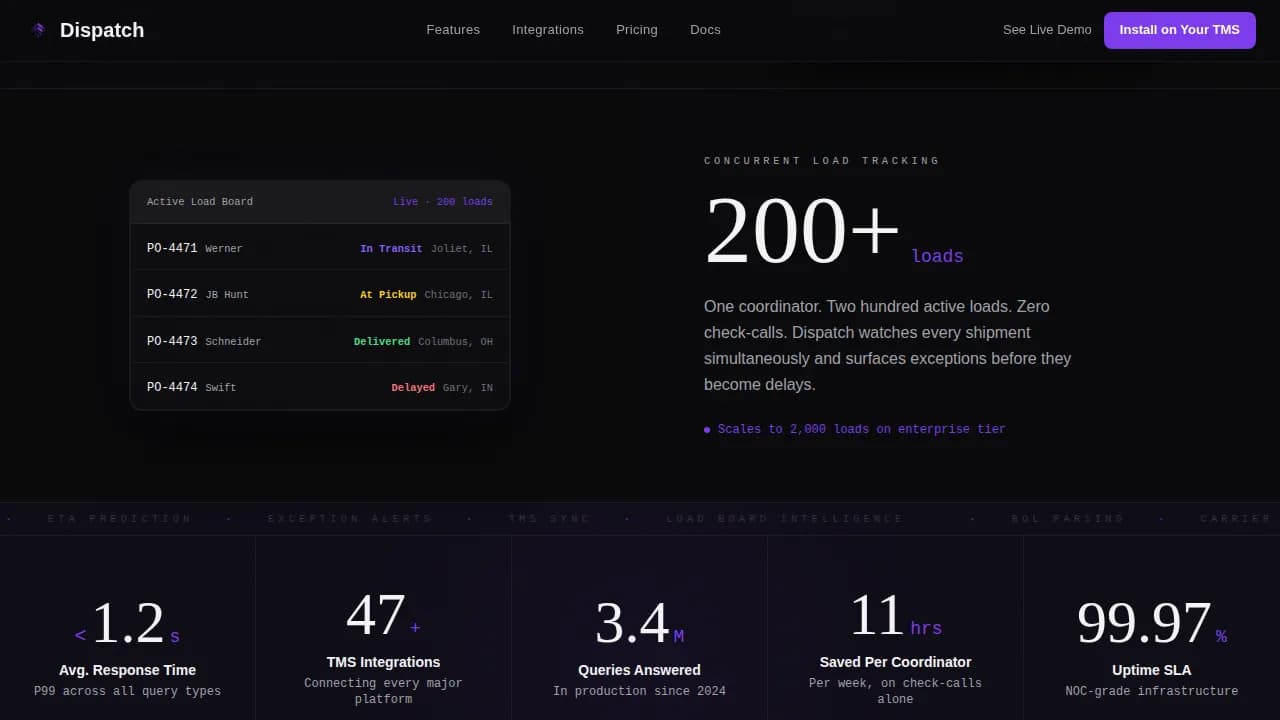
Task: Click location Chicago, IL
Action: pyautogui.click(x=459, y=295)
